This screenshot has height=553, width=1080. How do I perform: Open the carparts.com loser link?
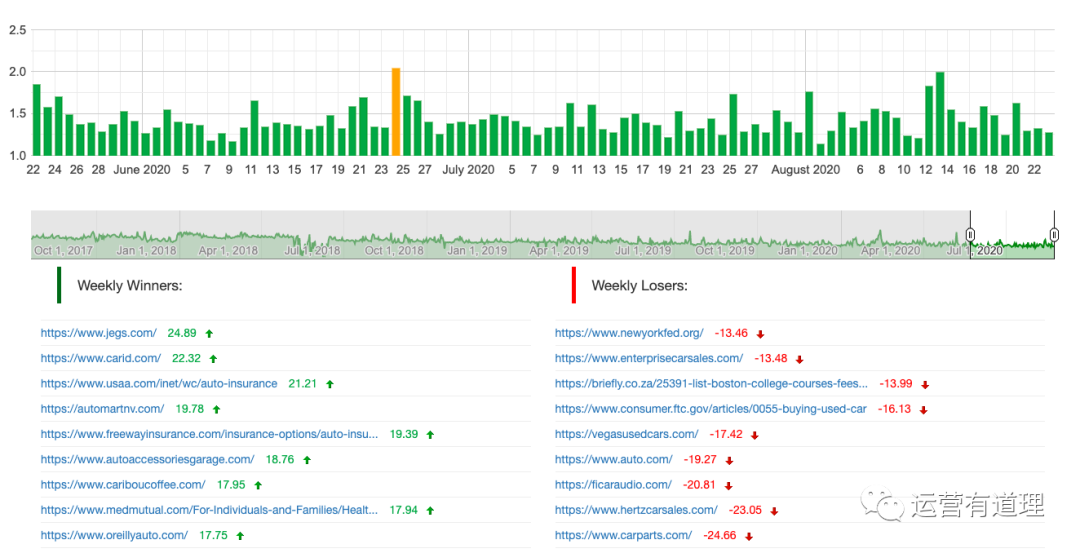click(623, 535)
